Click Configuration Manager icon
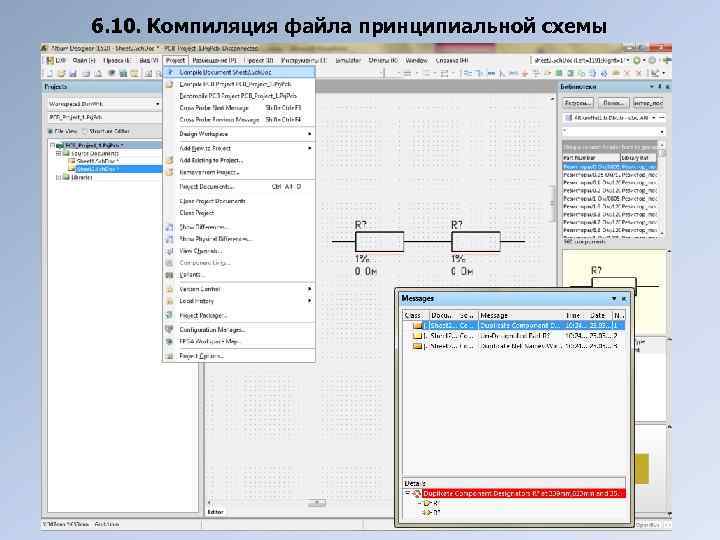Image resolution: width=720 pixels, height=540 pixels. pyautogui.click(x=170, y=330)
